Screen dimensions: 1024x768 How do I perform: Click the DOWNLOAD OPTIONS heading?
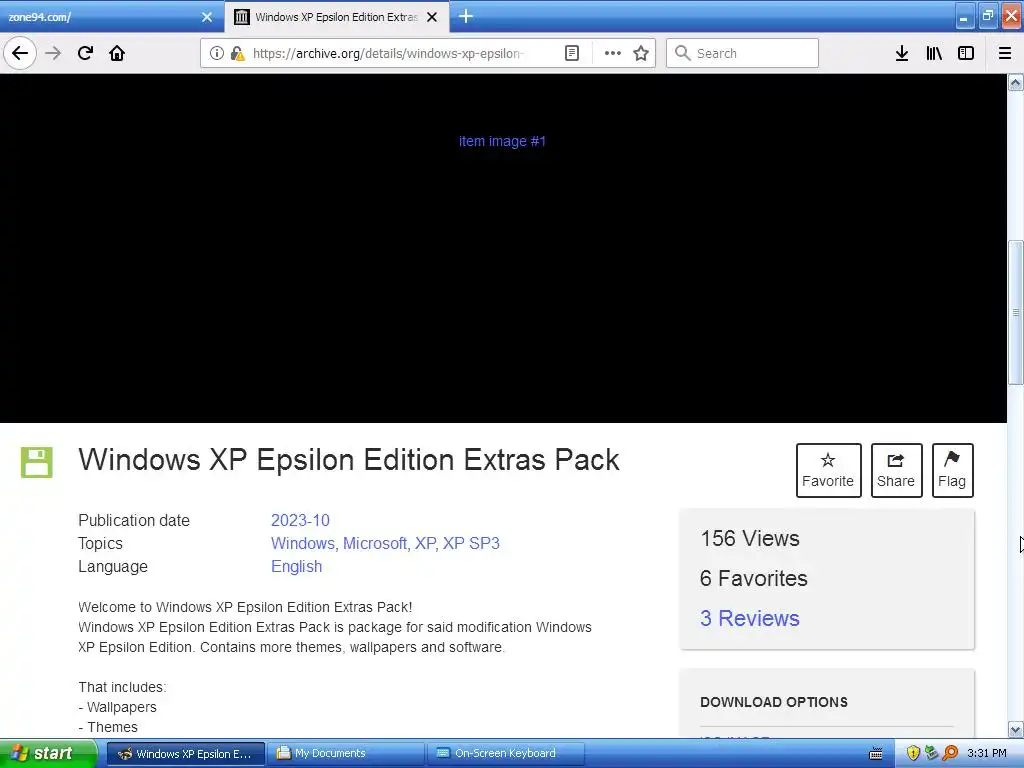pos(774,702)
